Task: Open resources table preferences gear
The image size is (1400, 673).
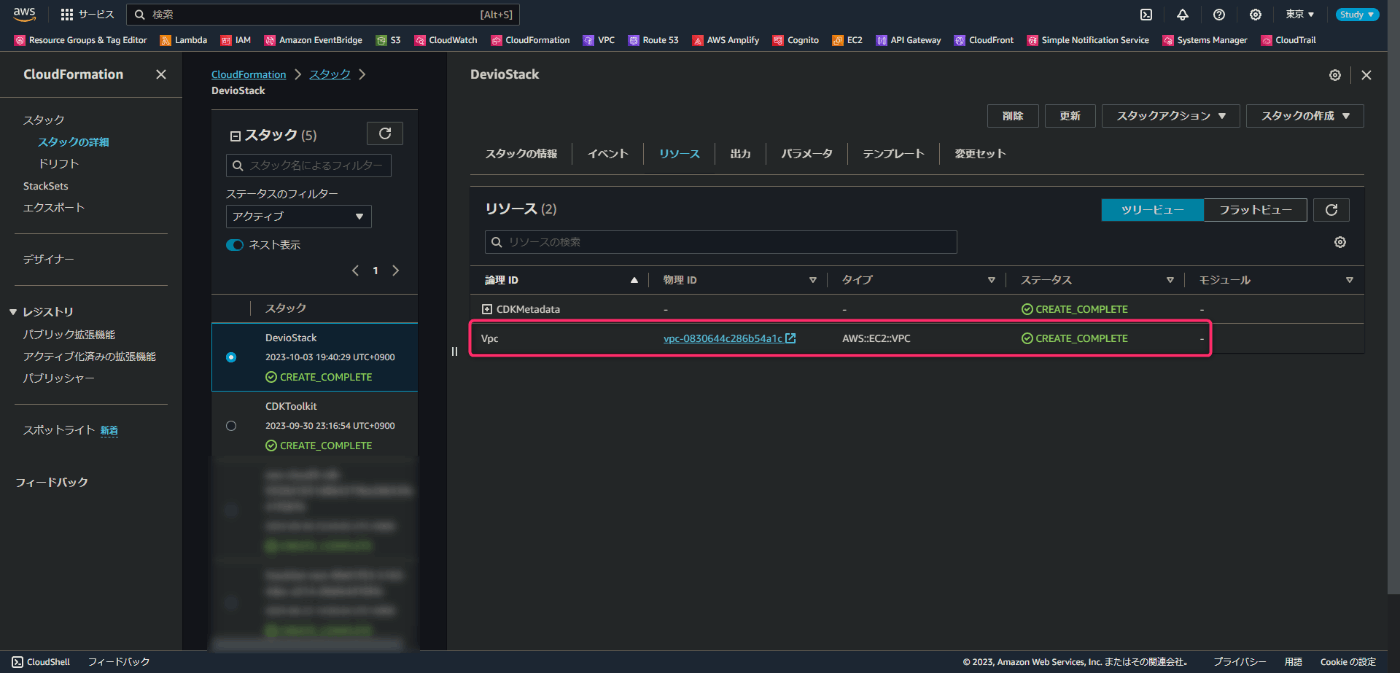Action: pyautogui.click(x=1340, y=242)
